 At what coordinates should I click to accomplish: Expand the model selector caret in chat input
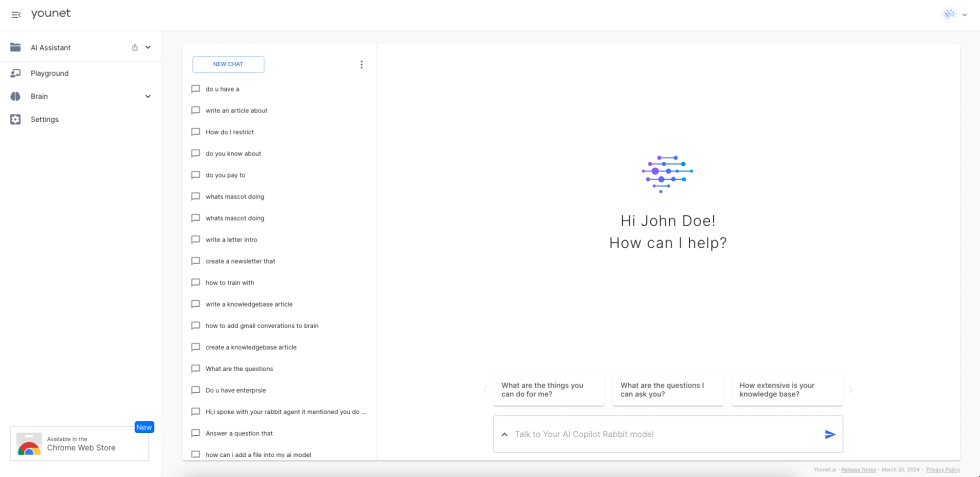[x=504, y=434]
